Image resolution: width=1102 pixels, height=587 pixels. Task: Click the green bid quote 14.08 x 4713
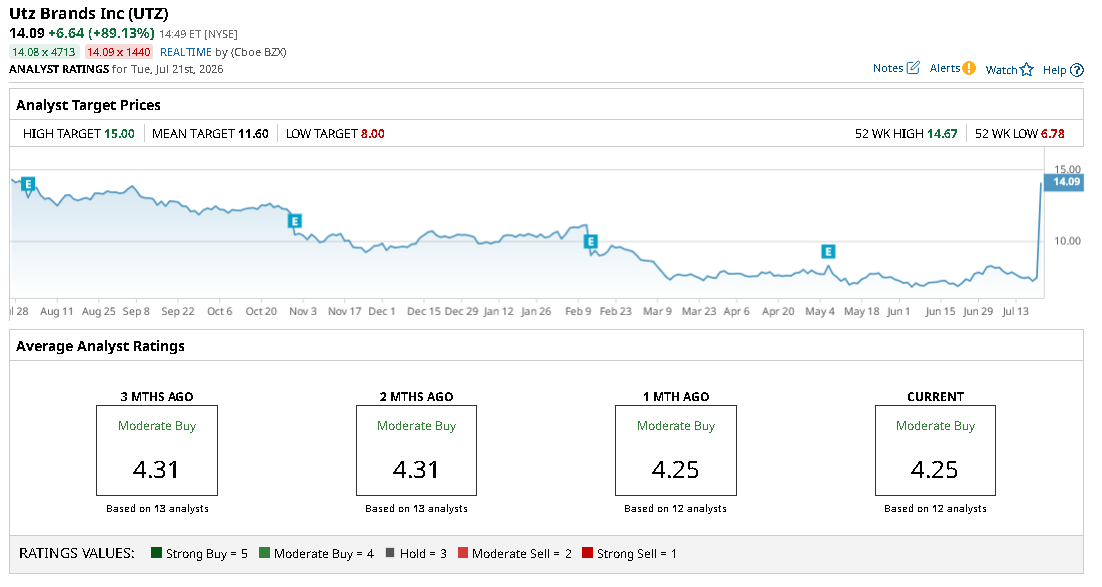(x=44, y=52)
